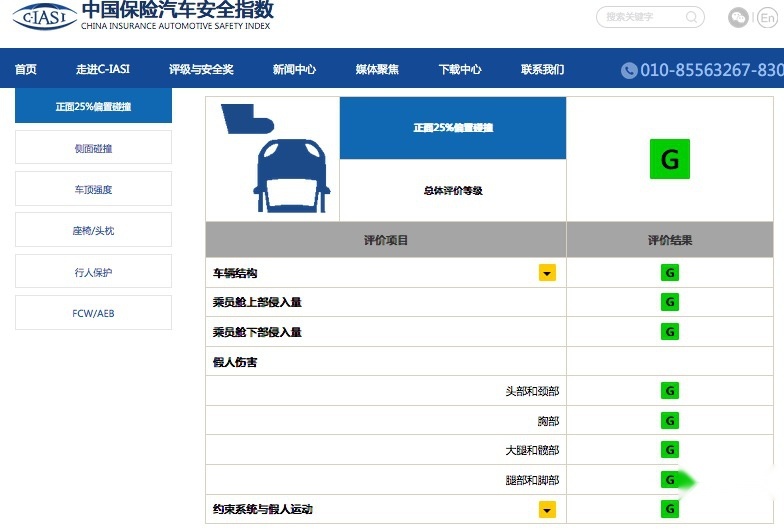Click the search magnifier icon
Image resolution: width=784 pixels, height=530 pixels.
pyautogui.click(x=692, y=18)
